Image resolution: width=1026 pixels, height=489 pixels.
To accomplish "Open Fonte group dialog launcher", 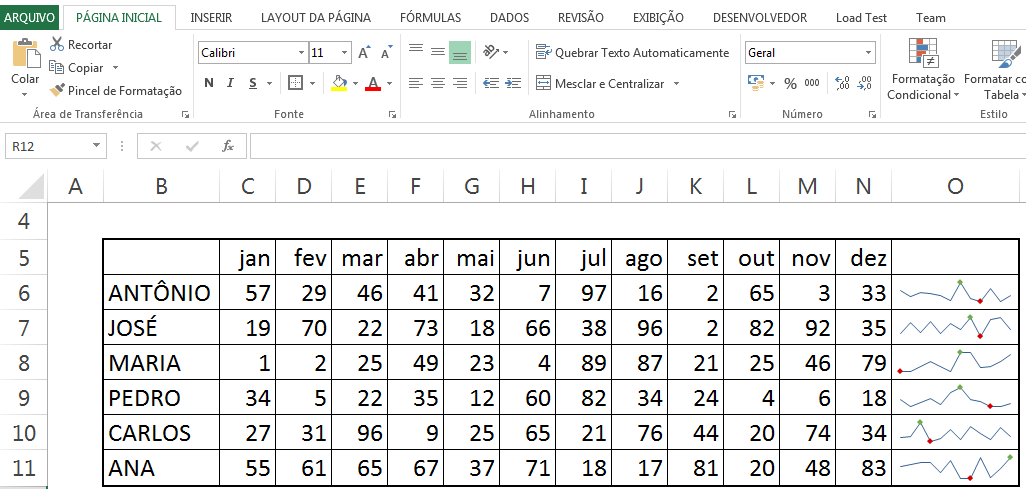I will click(392, 115).
